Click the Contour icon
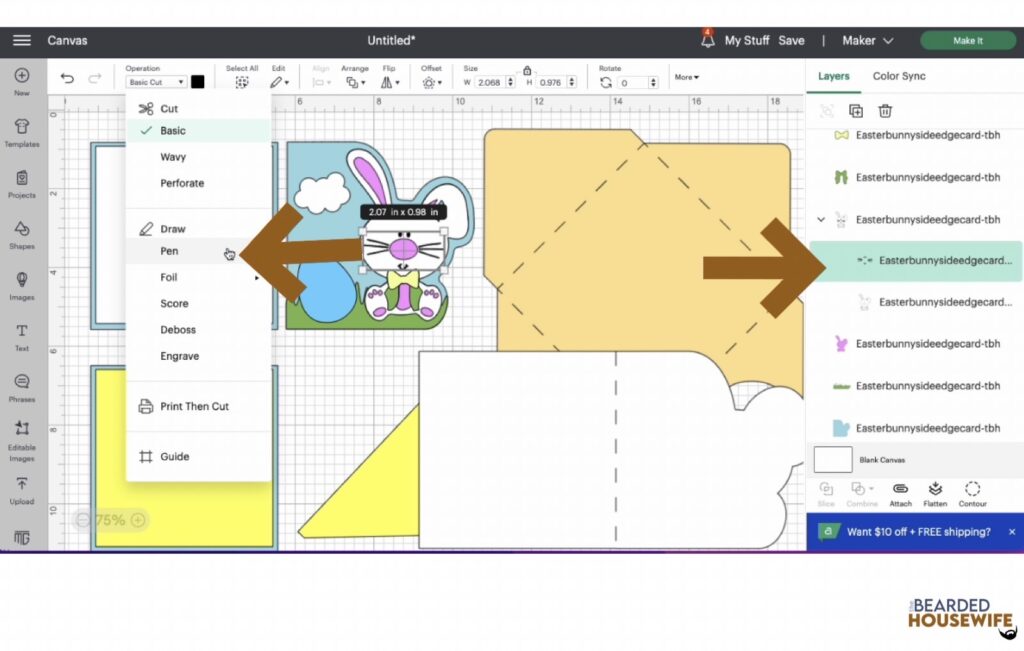 click(972, 490)
